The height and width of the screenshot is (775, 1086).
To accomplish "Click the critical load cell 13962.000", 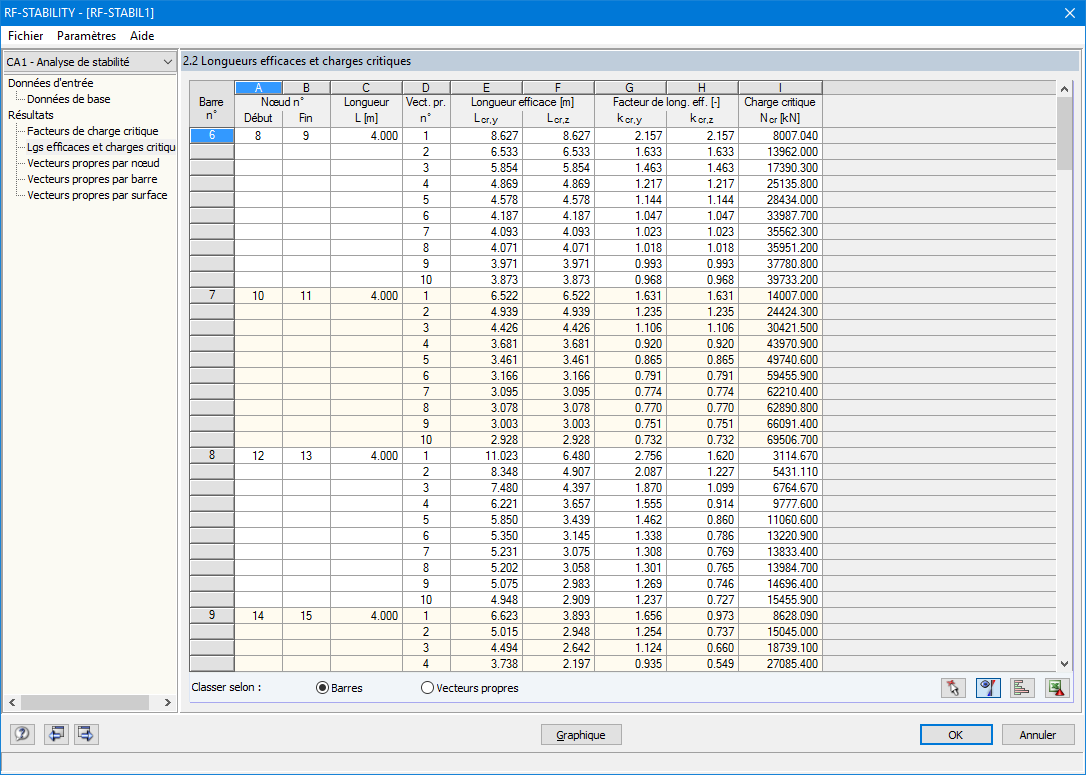I will tap(780, 152).
